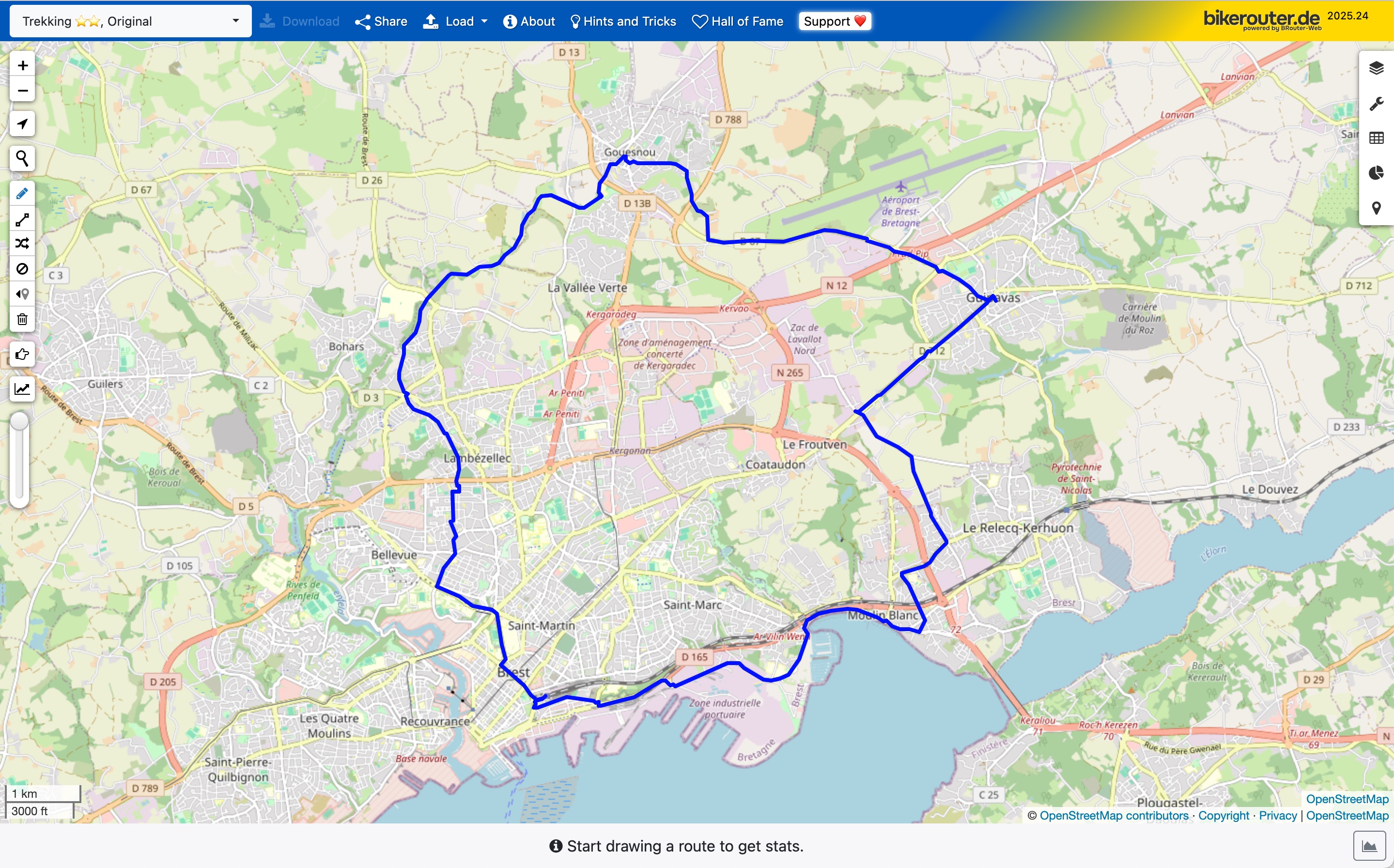Expand the Load dropdown menu
Image resolution: width=1394 pixels, height=868 pixels.
click(x=455, y=21)
